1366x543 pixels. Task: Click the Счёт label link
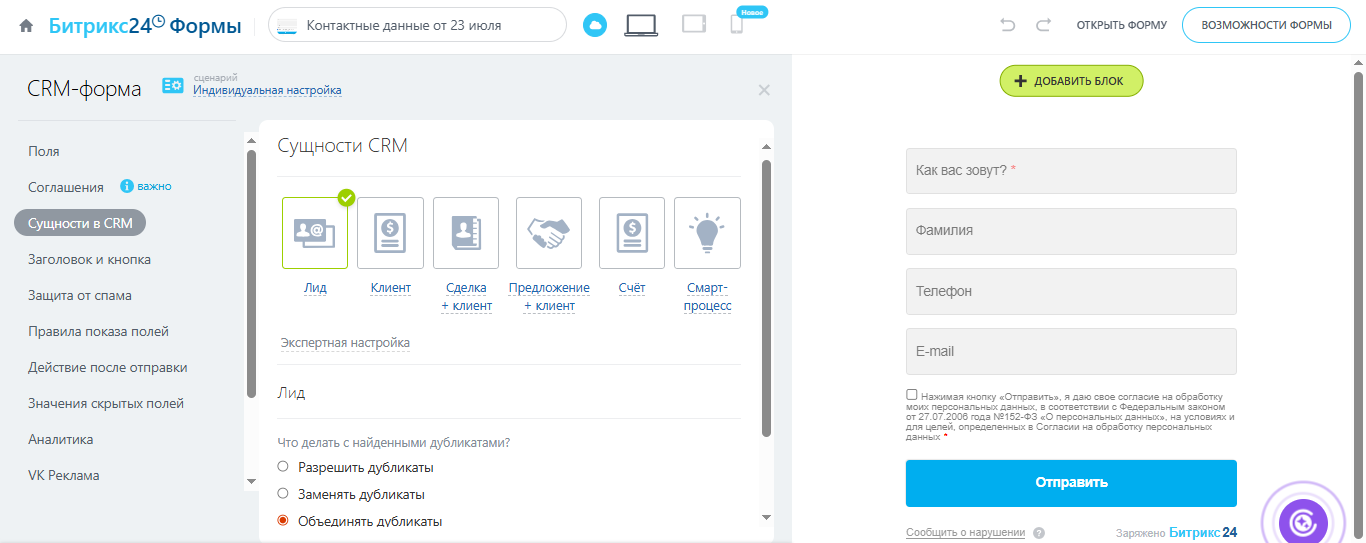tap(632, 288)
